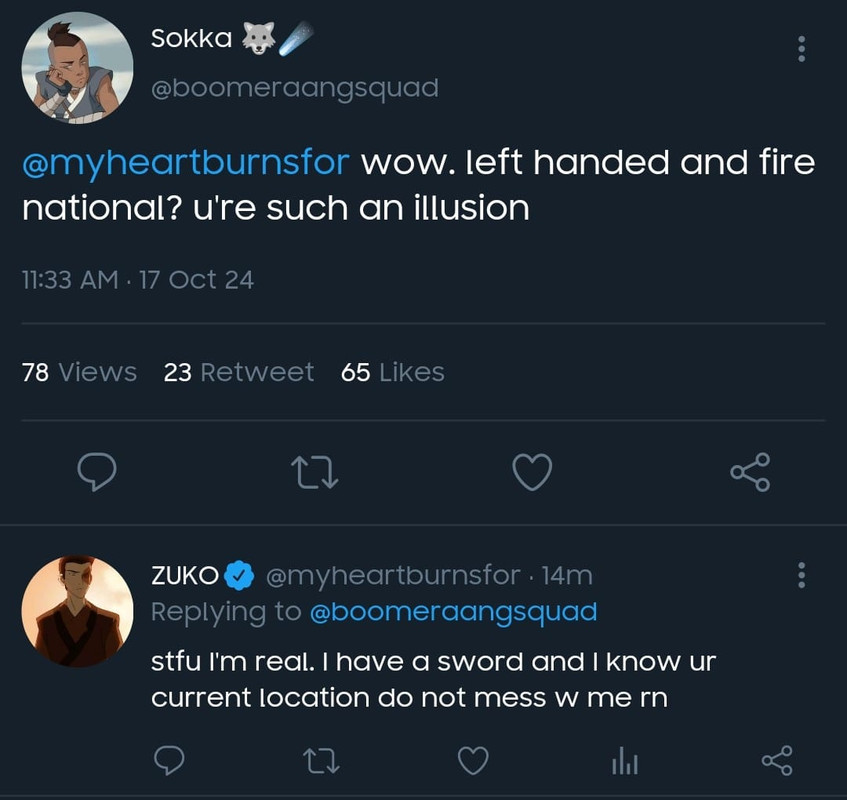The height and width of the screenshot is (800, 847).
Task: Like Sokka's tweet with heart icon
Action: [x=532, y=472]
